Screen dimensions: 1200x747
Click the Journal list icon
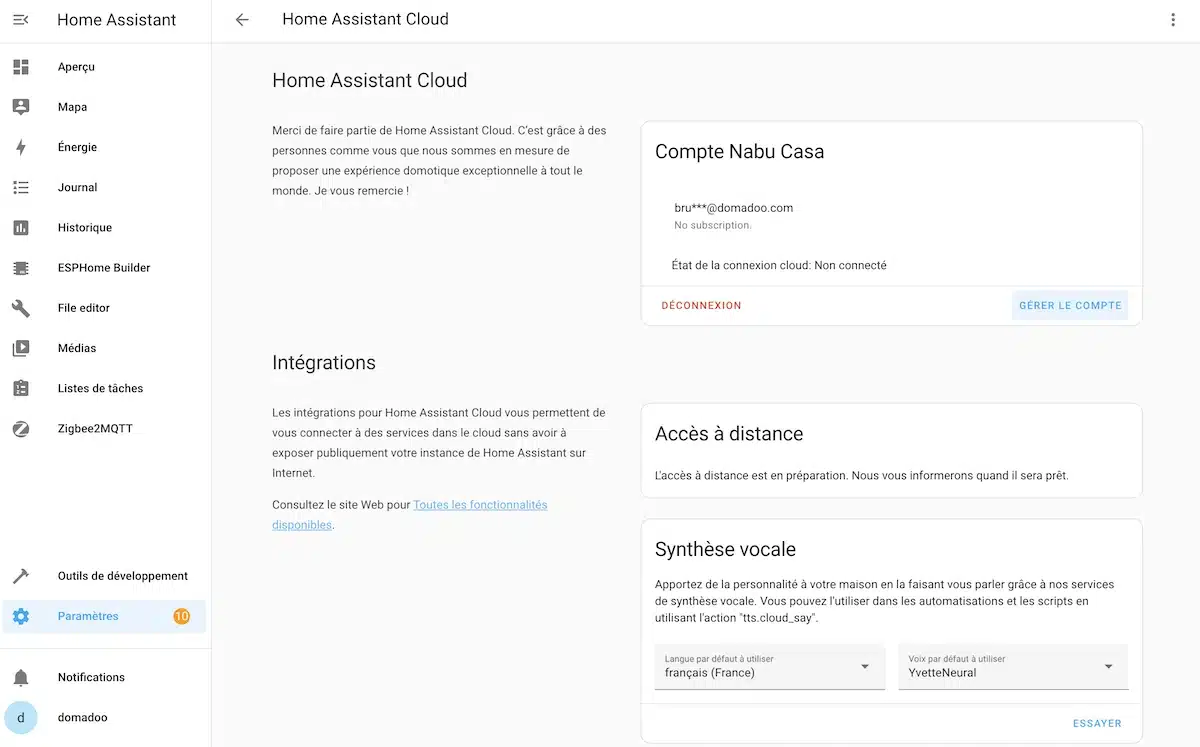click(21, 187)
